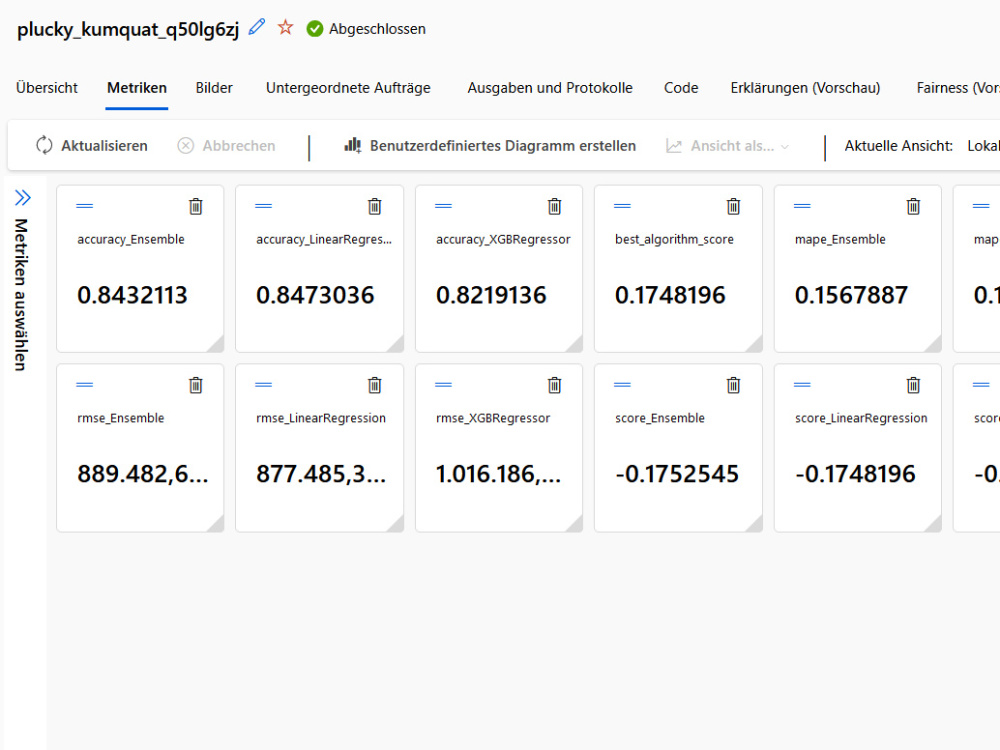Click the rmse_XGBRegressor card title

click(493, 418)
